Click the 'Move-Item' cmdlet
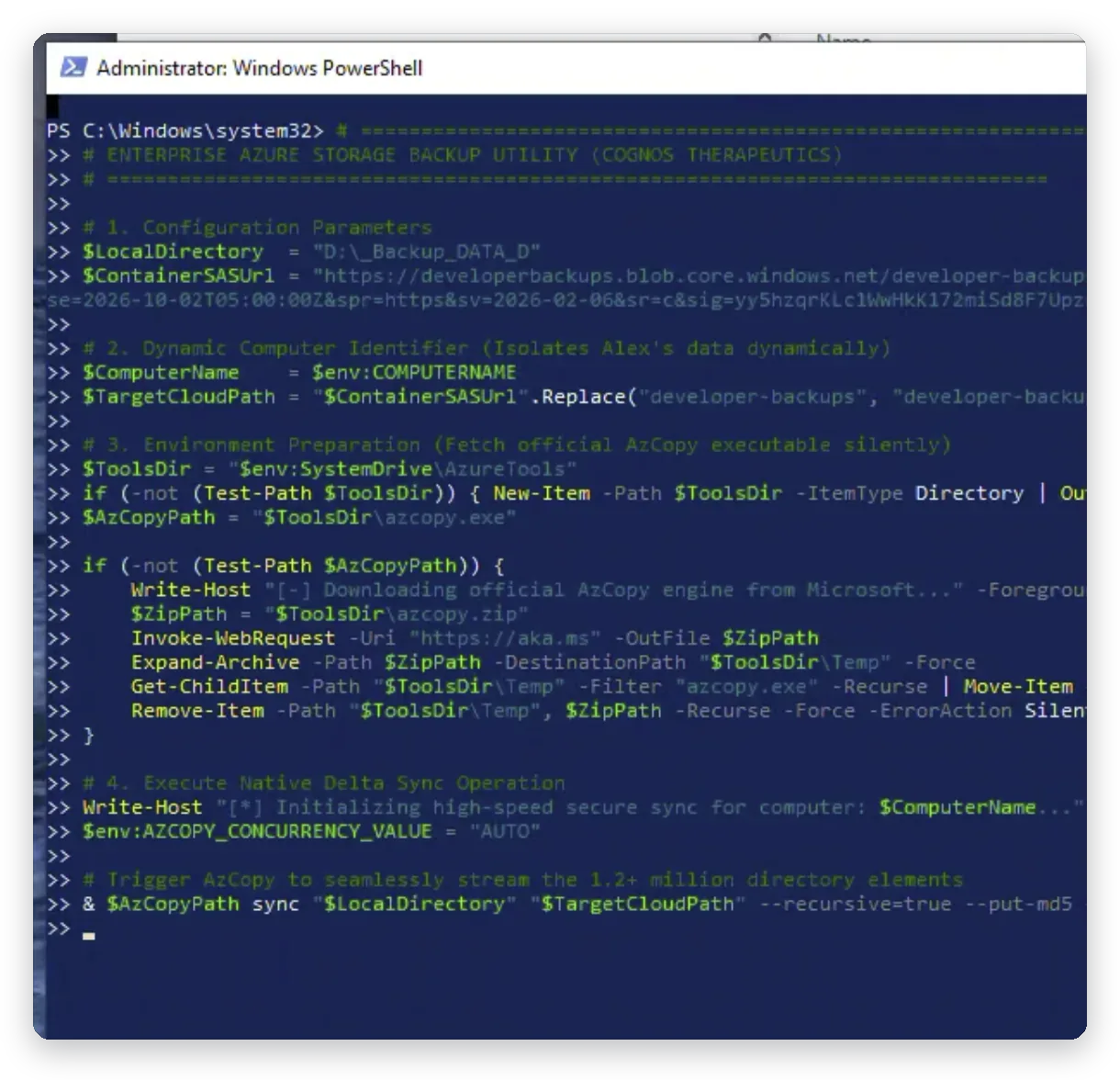 click(1018, 686)
